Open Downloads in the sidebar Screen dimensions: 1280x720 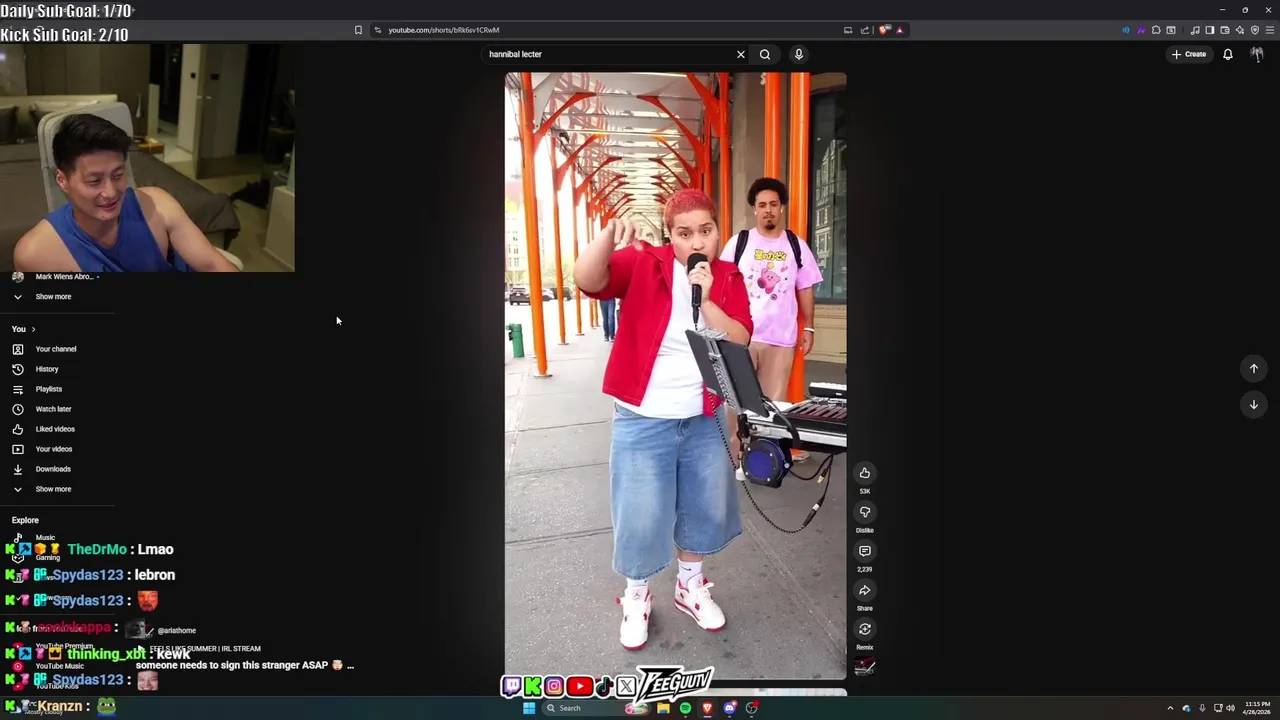click(53, 469)
